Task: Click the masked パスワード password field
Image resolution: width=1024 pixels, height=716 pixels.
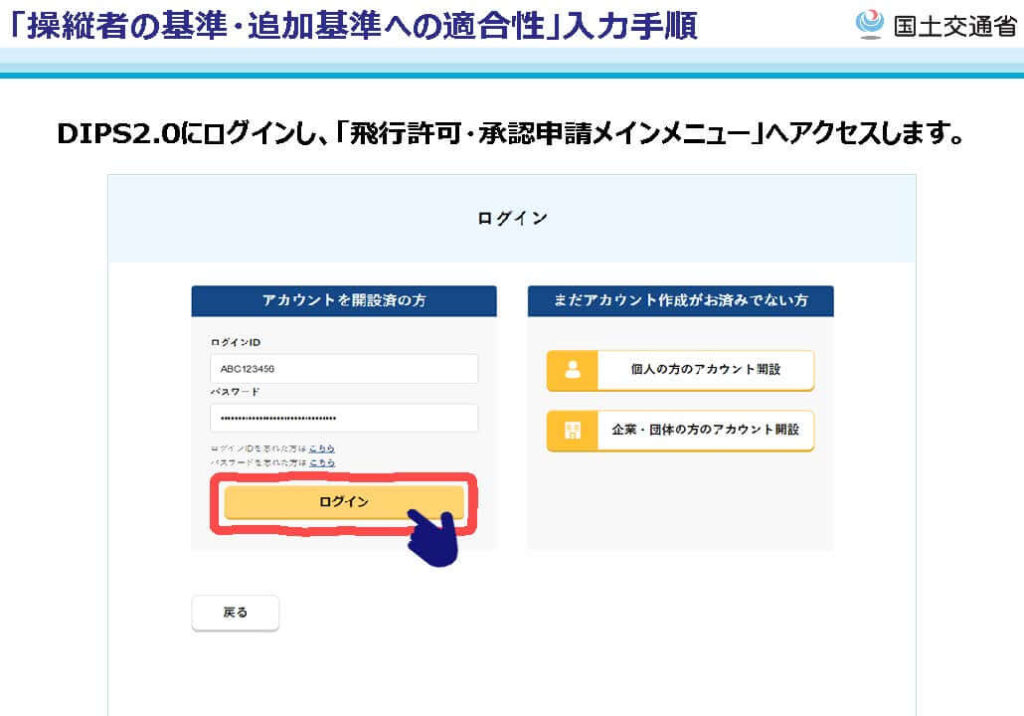Action: [x=343, y=417]
